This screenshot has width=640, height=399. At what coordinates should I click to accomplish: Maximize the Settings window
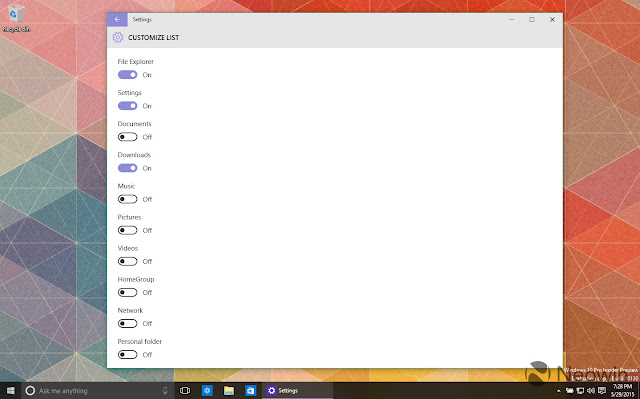pyautogui.click(x=532, y=20)
